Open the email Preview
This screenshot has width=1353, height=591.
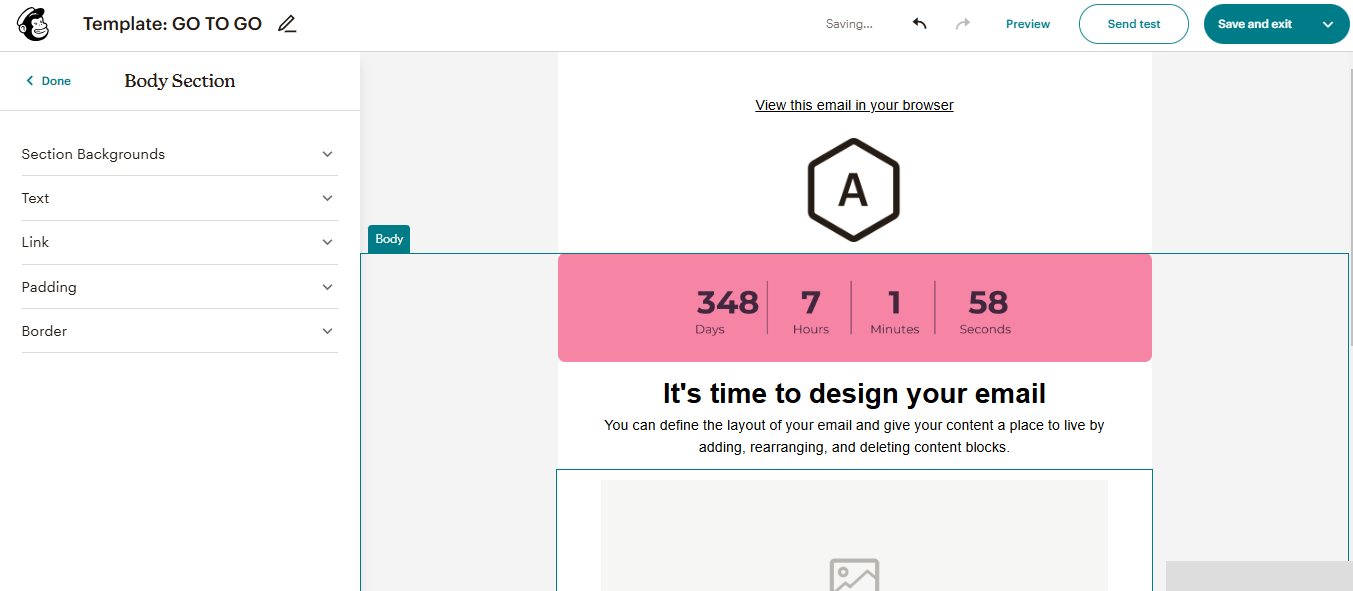tap(1027, 23)
